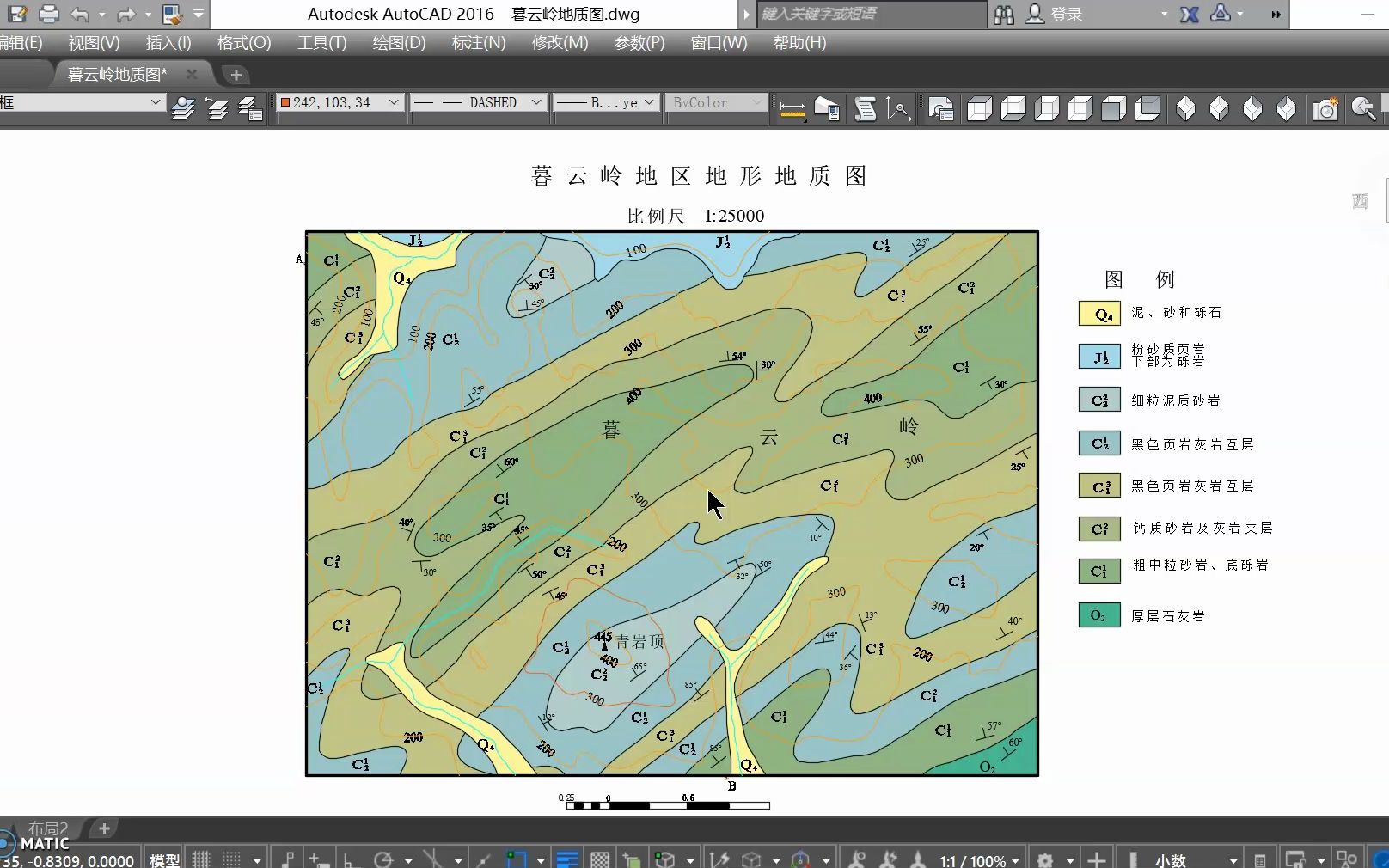This screenshot has height=868, width=1389.
Task: Toggle selection cycling in status bar
Action: (632, 859)
